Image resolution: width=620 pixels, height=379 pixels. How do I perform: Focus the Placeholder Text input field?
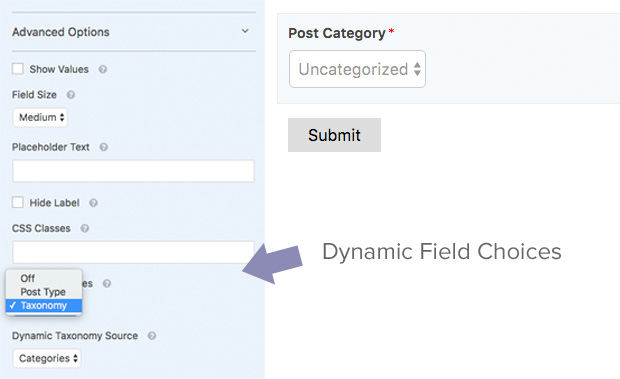[x=133, y=171]
